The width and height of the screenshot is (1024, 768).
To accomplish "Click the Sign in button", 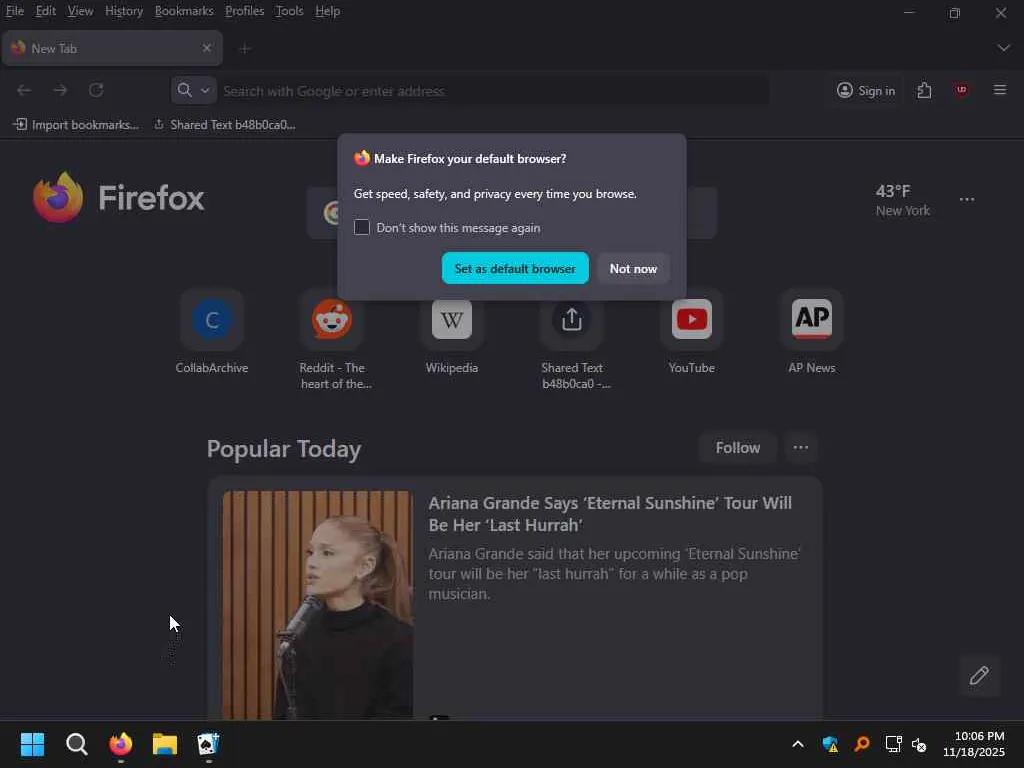I will (x=866, y=90).
